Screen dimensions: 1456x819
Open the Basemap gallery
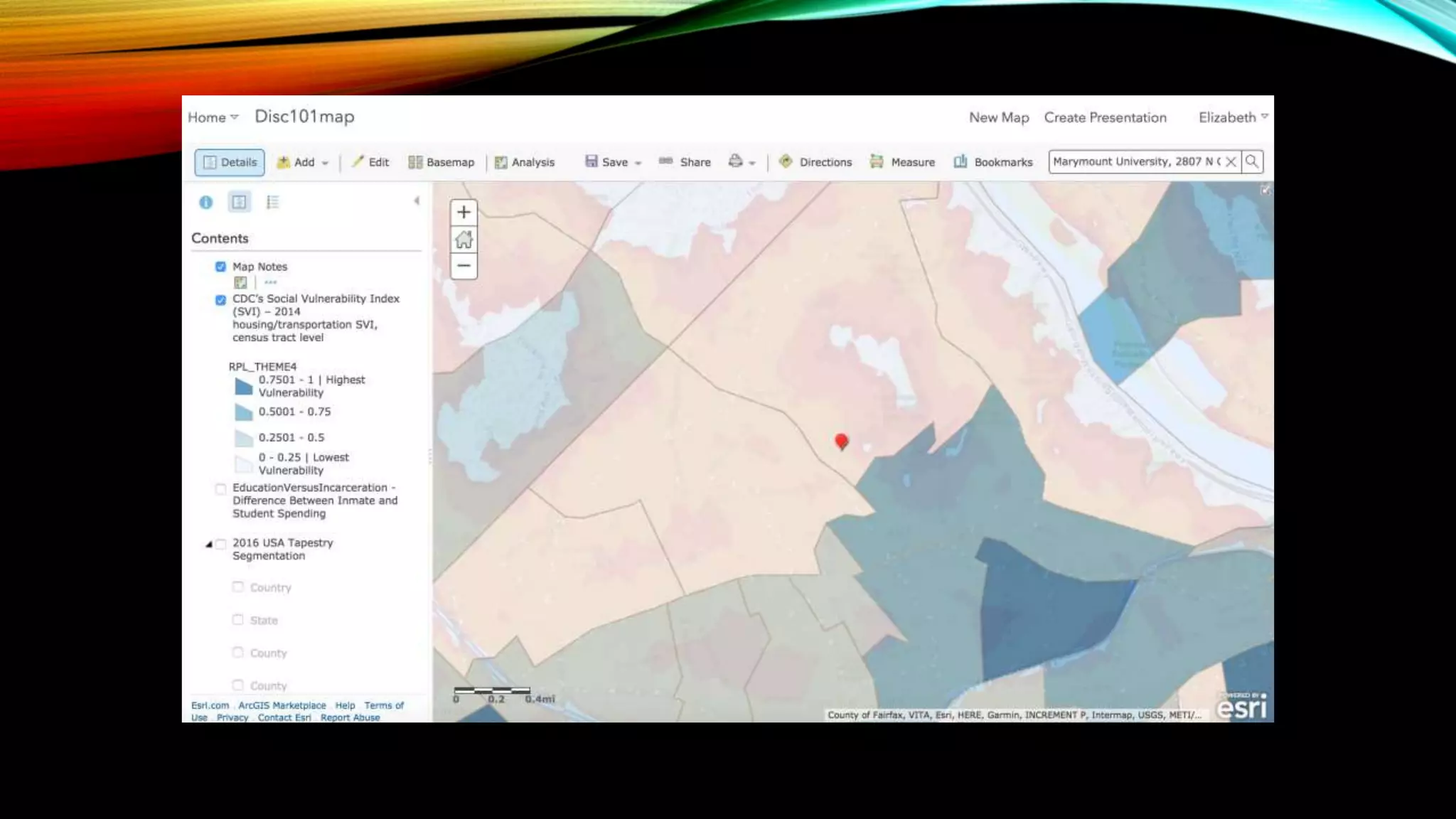(441, 162)
